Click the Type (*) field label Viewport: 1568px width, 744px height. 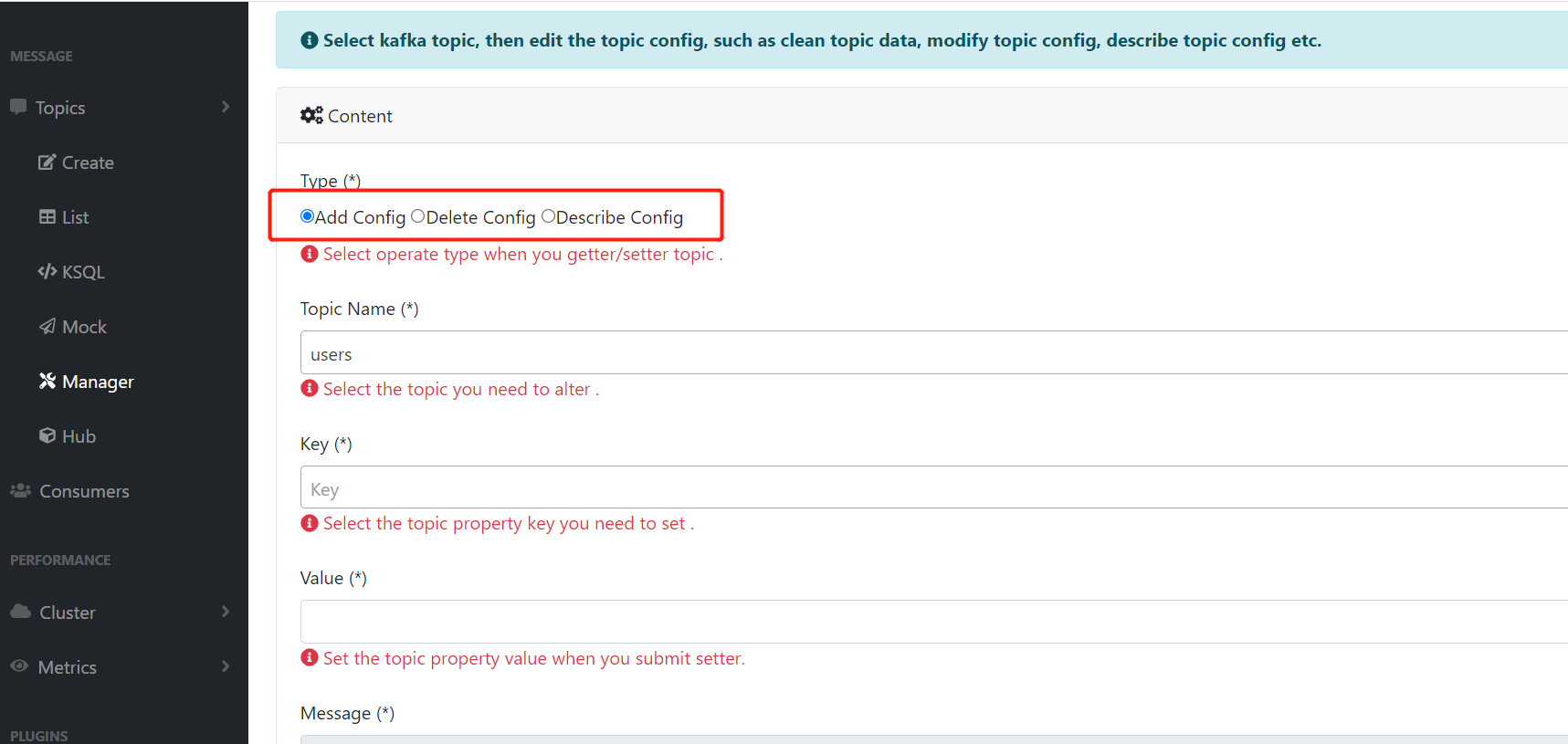[x=331, y=180]
